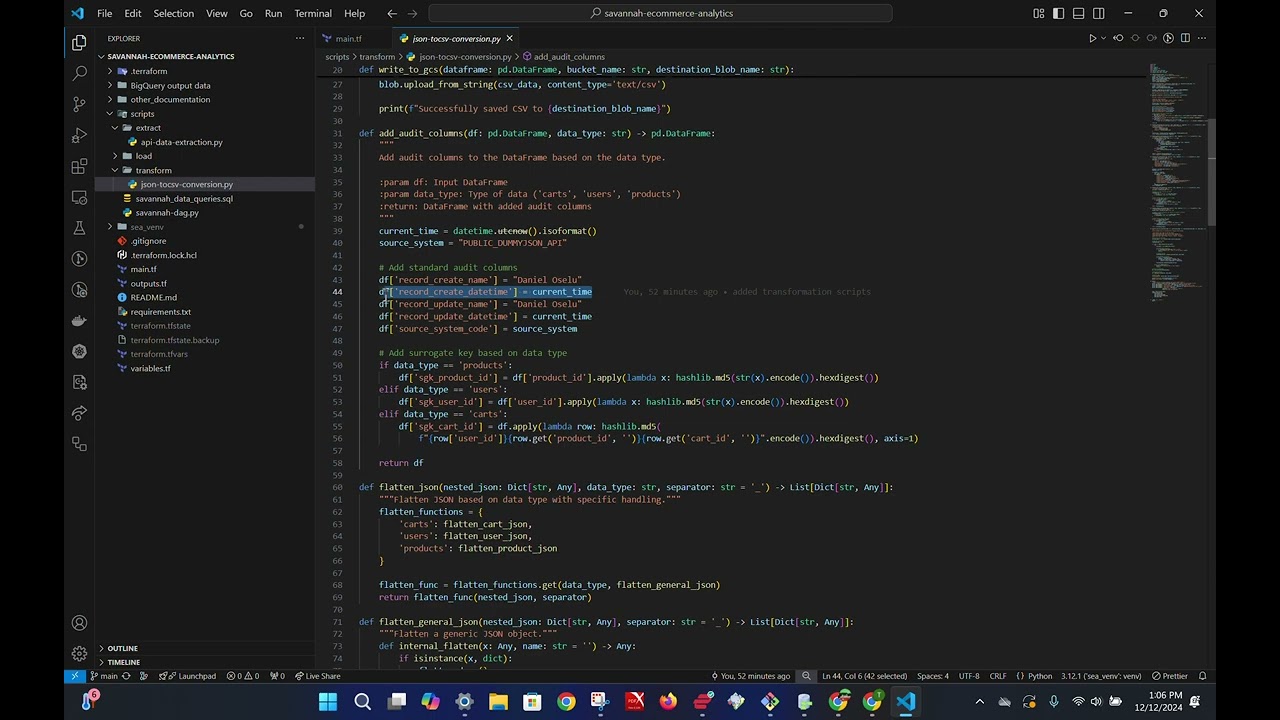
Task: Change the UTF-8 file encoding
Action: coord(969,676)
